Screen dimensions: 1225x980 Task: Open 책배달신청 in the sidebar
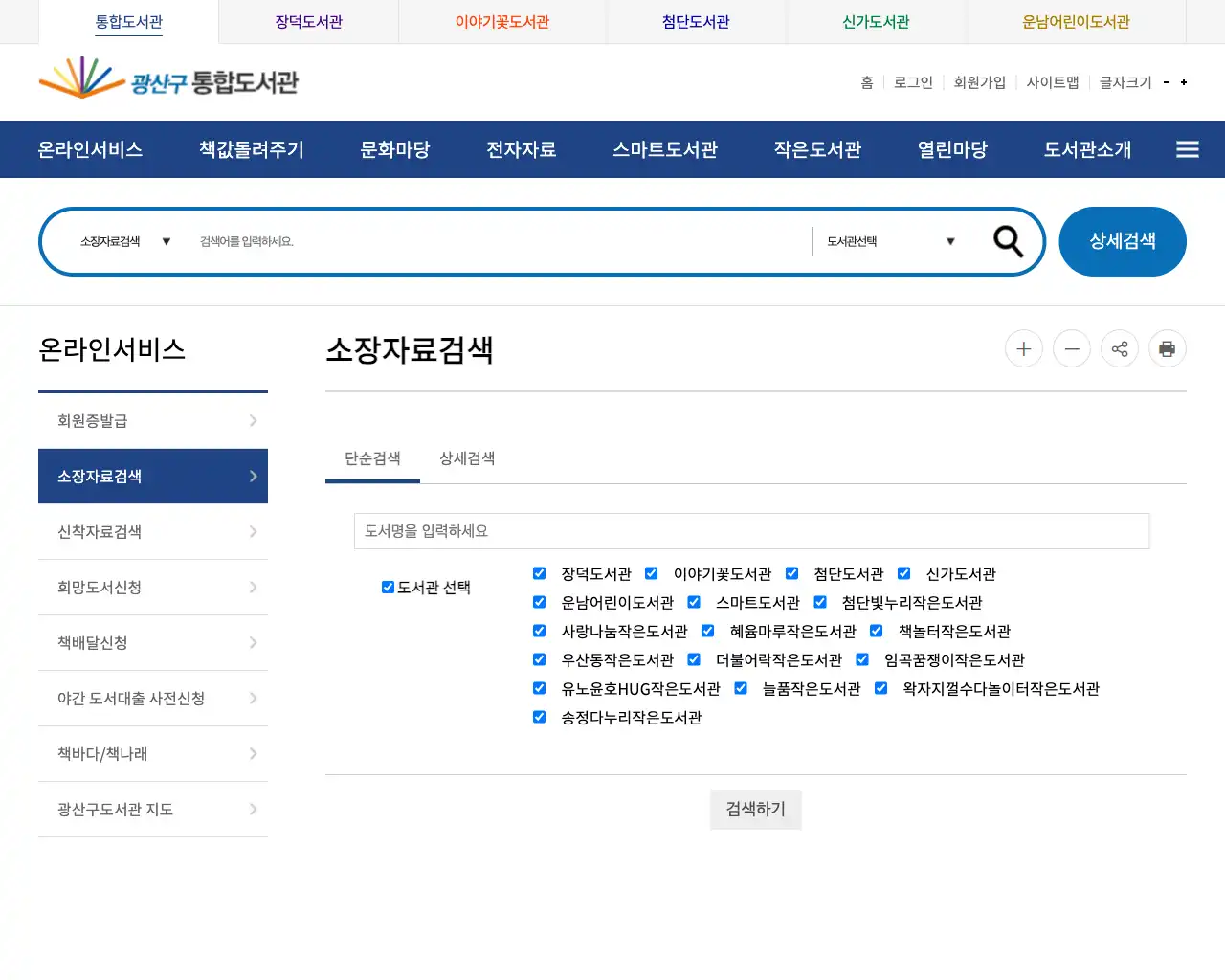(x=153, y=643)
